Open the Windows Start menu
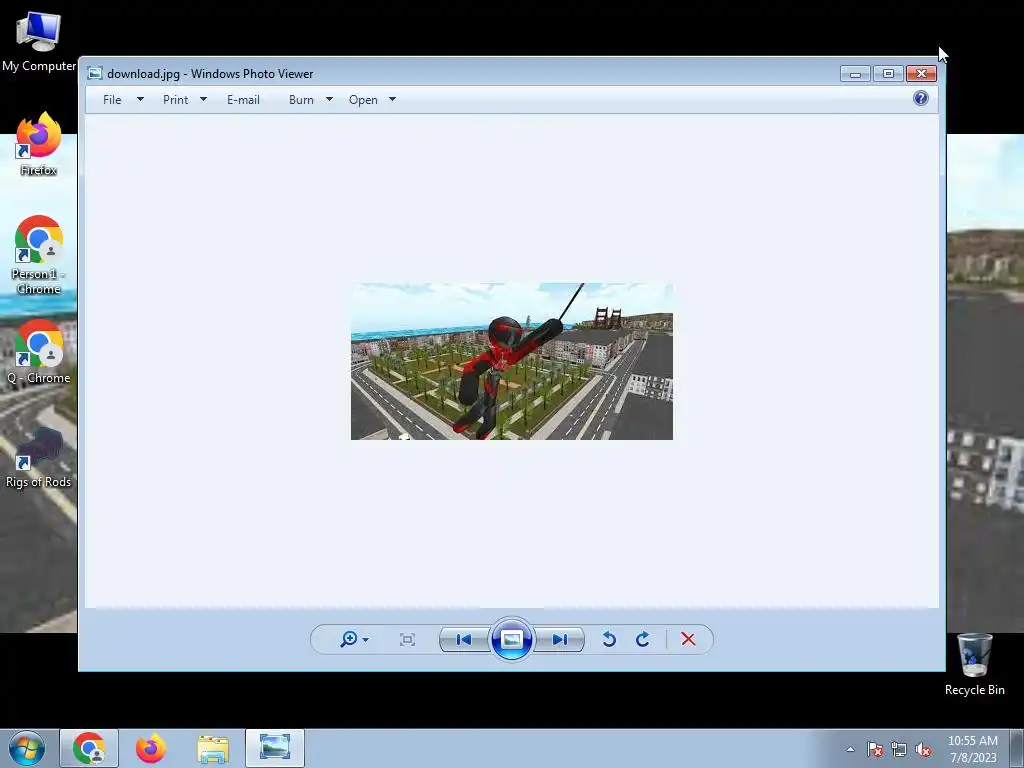The image size is (1024, 768). (x=27, y=748)
